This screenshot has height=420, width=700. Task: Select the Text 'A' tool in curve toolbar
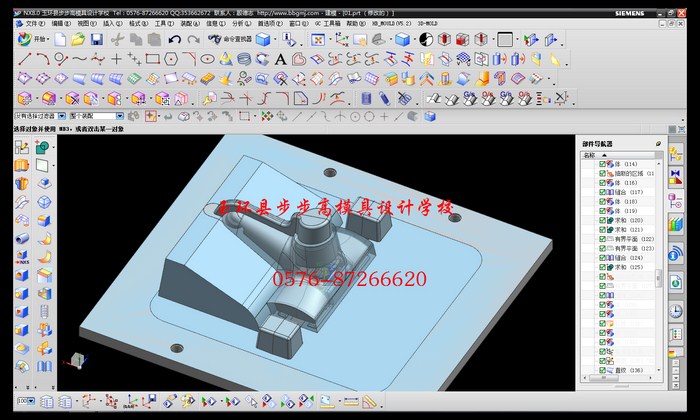[x=280, y=59]
